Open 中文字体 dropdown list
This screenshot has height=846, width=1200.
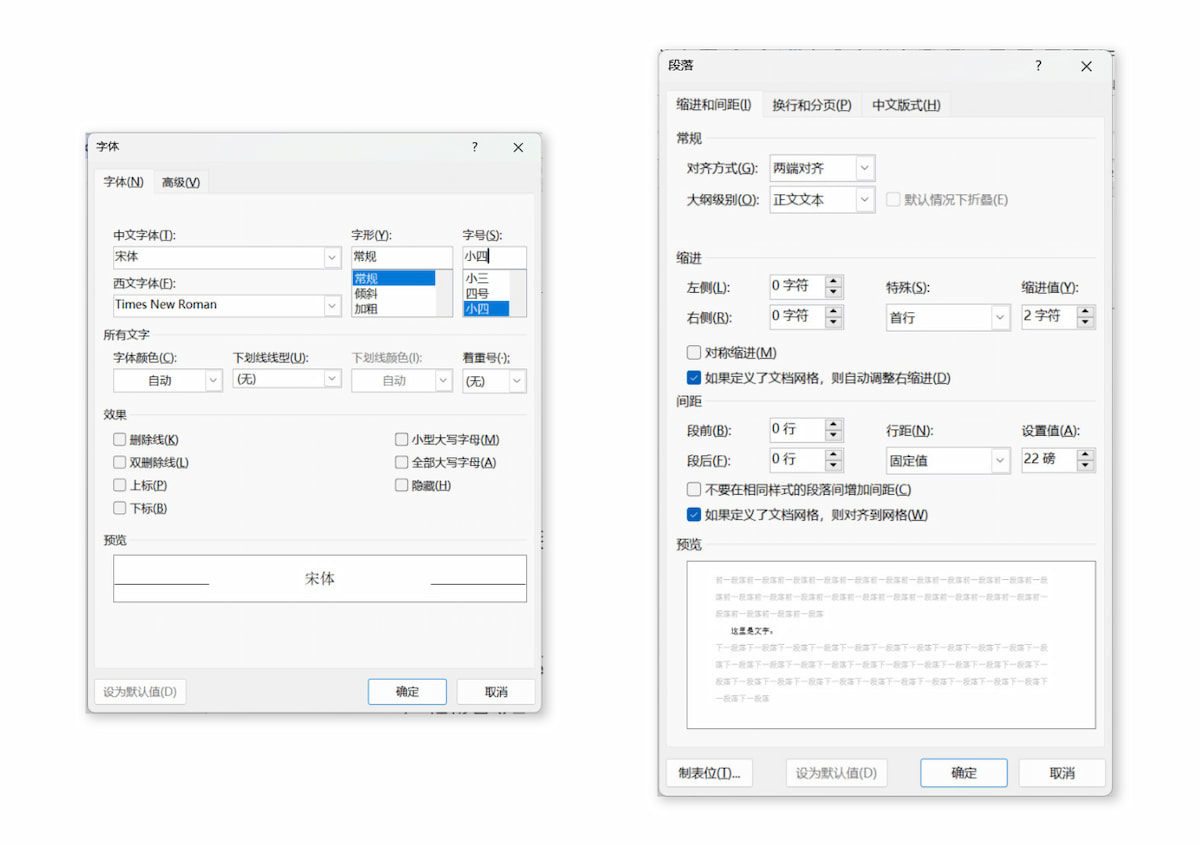coord(332,258)
